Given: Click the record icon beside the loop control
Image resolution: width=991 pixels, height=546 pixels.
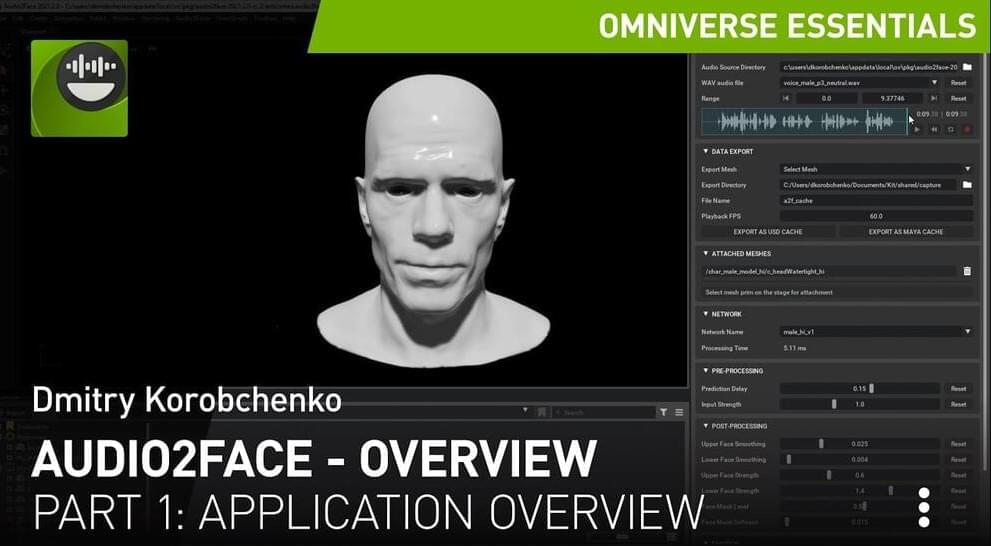Looking at the screenshot, I should 966,129.
